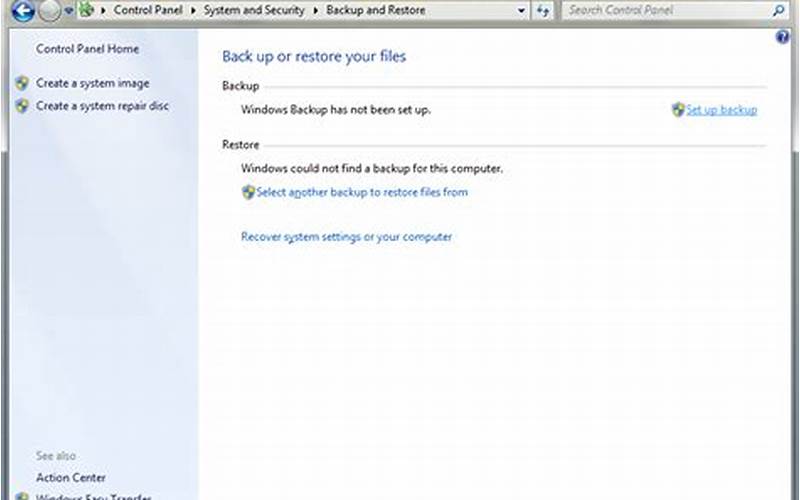
Task: Refresh the Backup and Restore page
Action: (543, 10)
